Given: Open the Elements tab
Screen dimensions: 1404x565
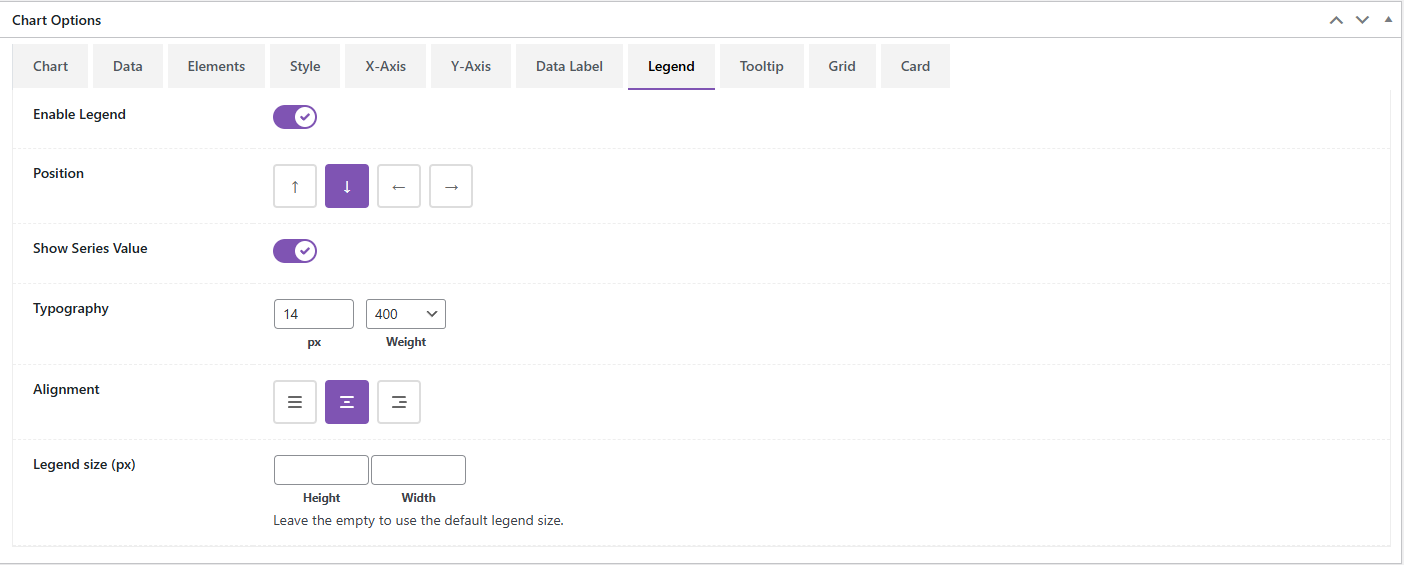Looking at the screenshot, I should coord(216,66).
